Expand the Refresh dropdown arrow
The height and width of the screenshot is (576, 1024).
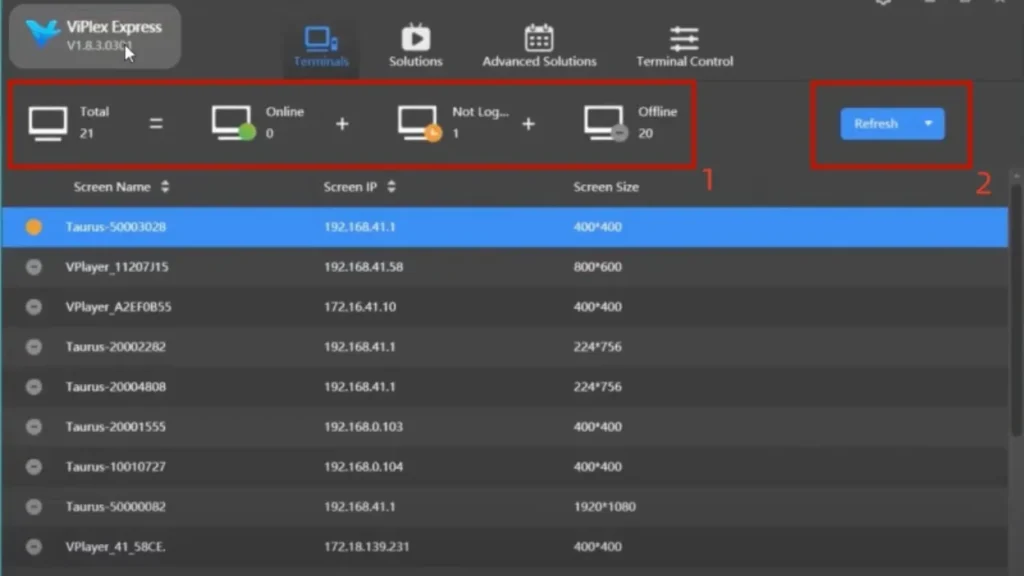click(x=928, y=124)
